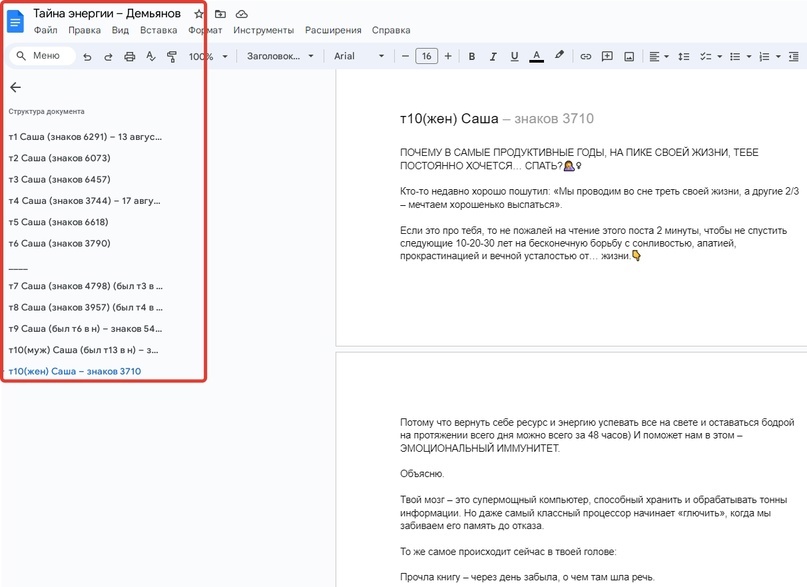Open the Вид menu

point(120,30)
